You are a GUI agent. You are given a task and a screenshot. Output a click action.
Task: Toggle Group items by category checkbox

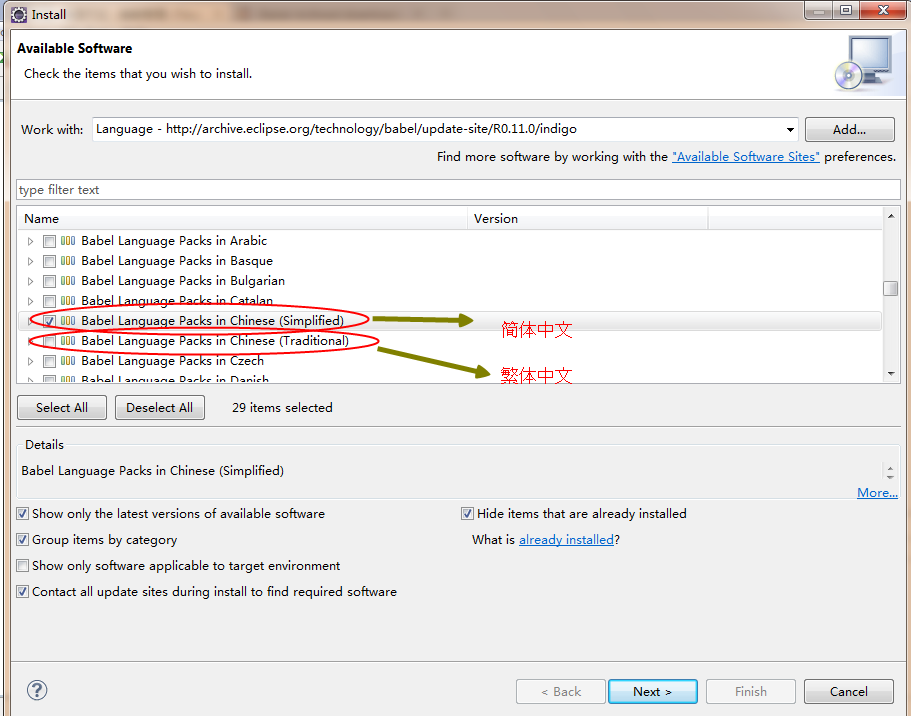(23, 540)
